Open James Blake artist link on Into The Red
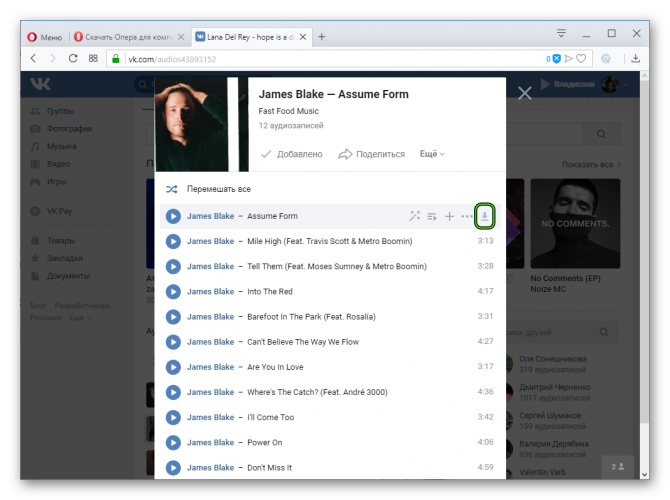Viewport: 670px width, 500px height. 210,291
